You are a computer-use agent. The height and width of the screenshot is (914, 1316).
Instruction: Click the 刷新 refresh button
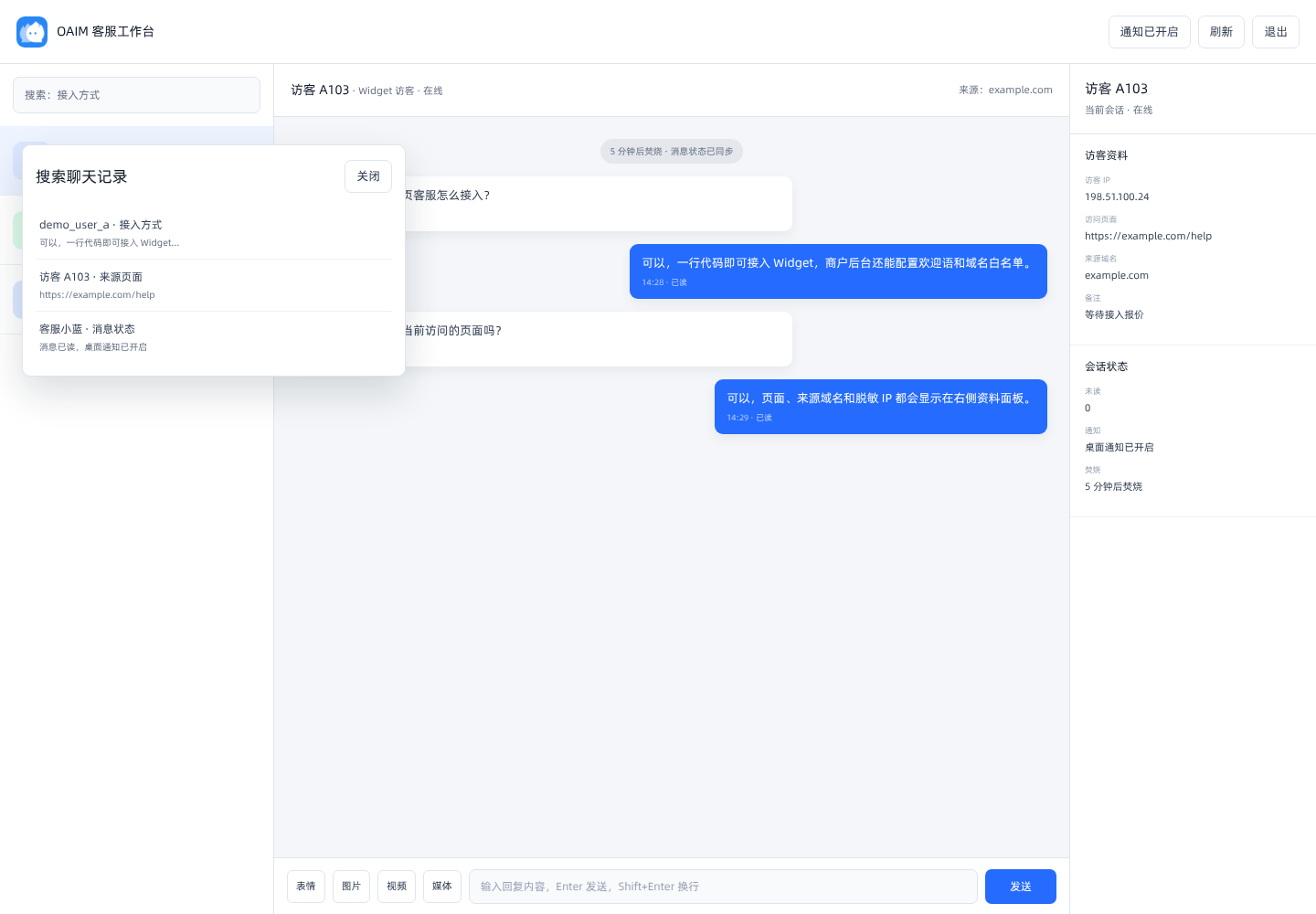pos(1221,32)
